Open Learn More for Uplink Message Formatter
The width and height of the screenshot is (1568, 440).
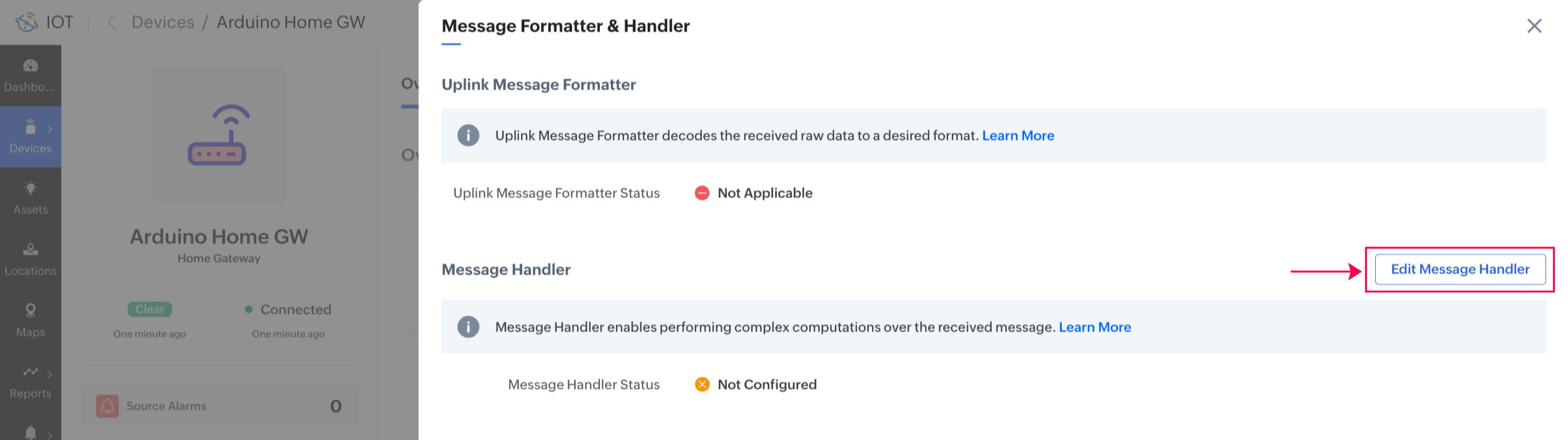click(1018, 136)
